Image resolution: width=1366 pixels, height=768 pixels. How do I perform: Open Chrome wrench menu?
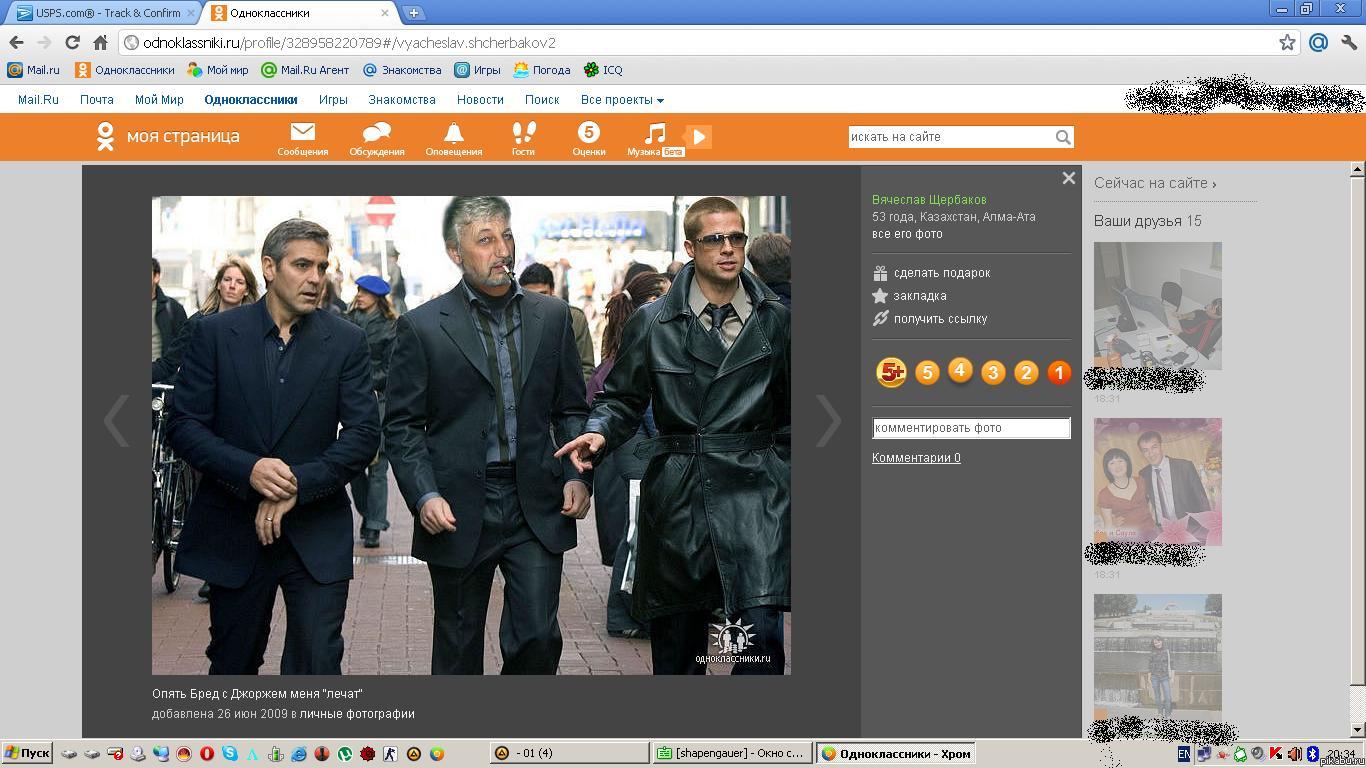[x=1349, y=42]
